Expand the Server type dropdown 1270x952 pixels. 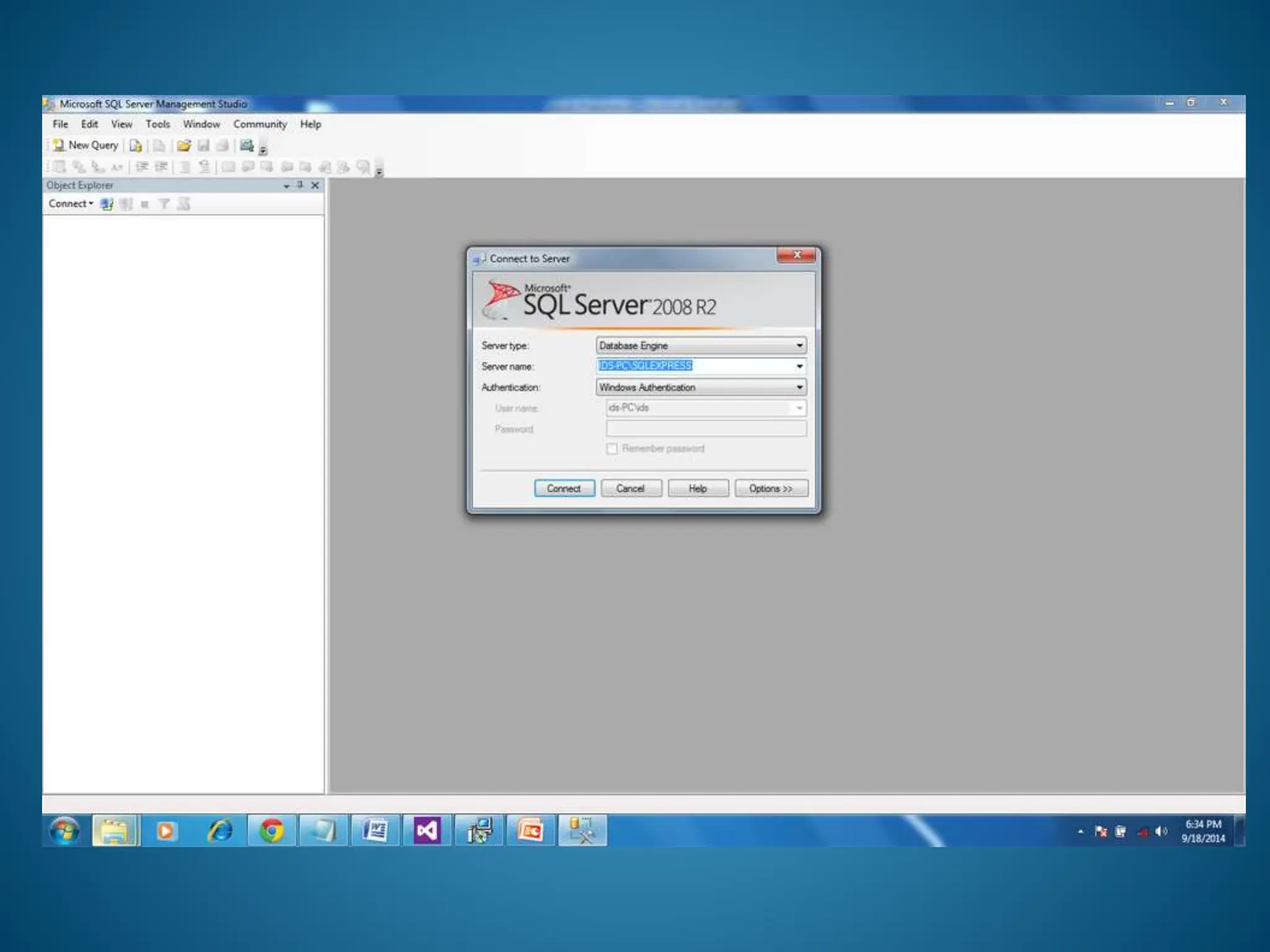pyautogui.click(x=799, y=345)
